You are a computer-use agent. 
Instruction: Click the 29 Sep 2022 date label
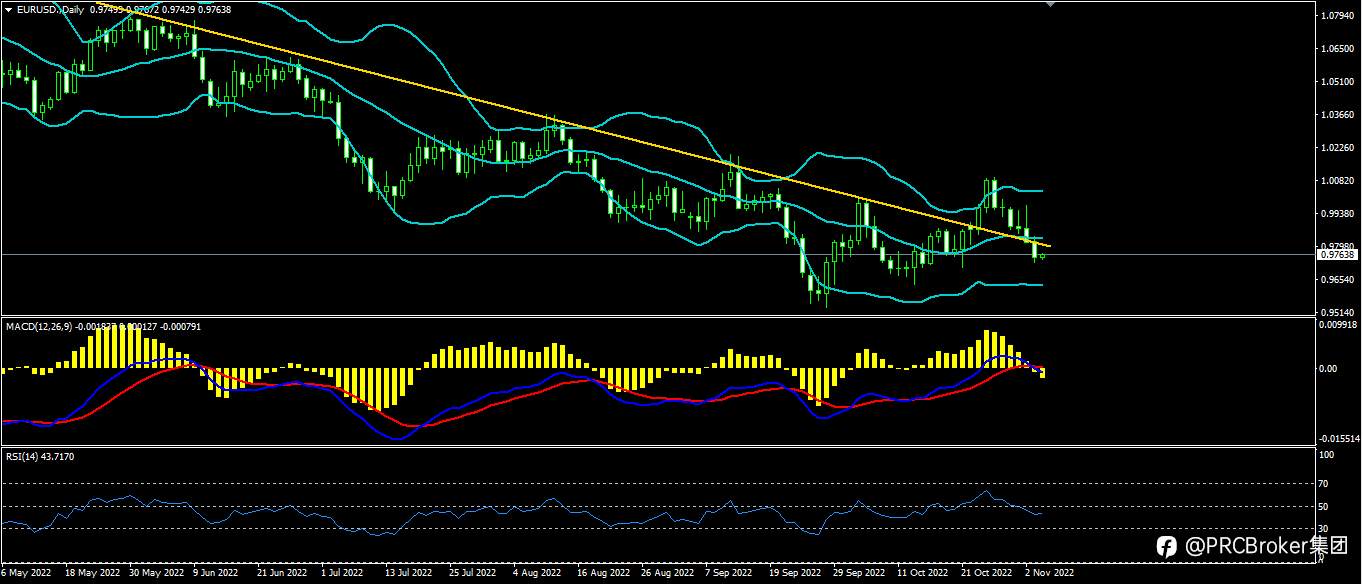coord(859,574)
